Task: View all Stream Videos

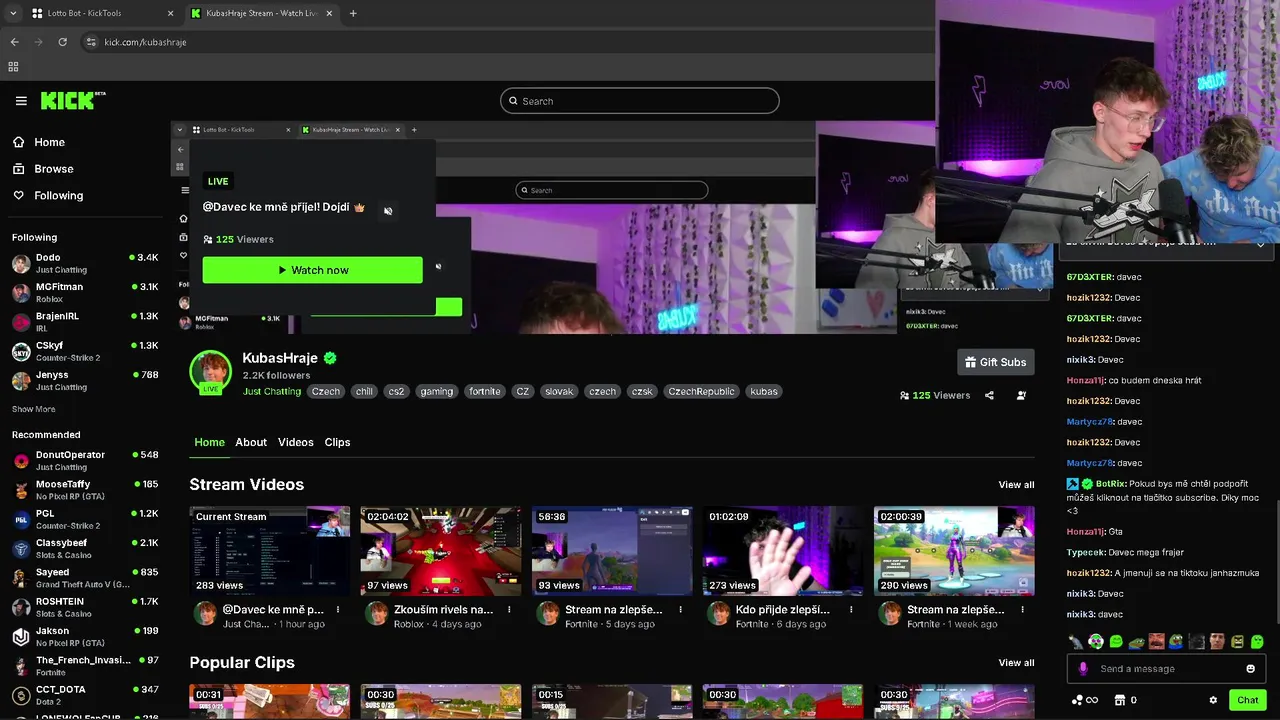Action: [x=1016, y=485]
